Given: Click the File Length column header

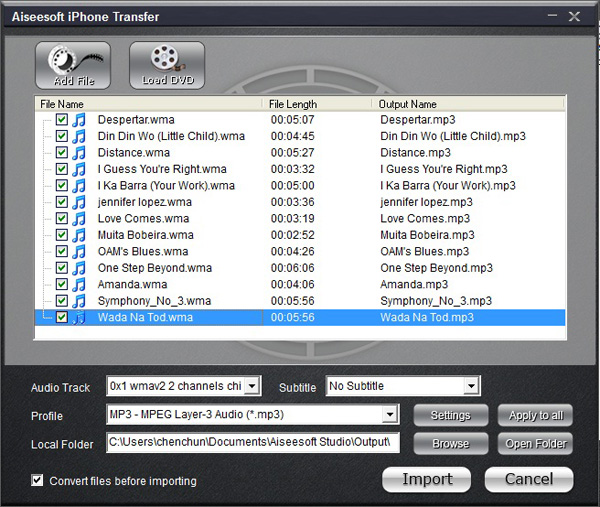Looking at the screenshot, I should [x=317, y=104].
